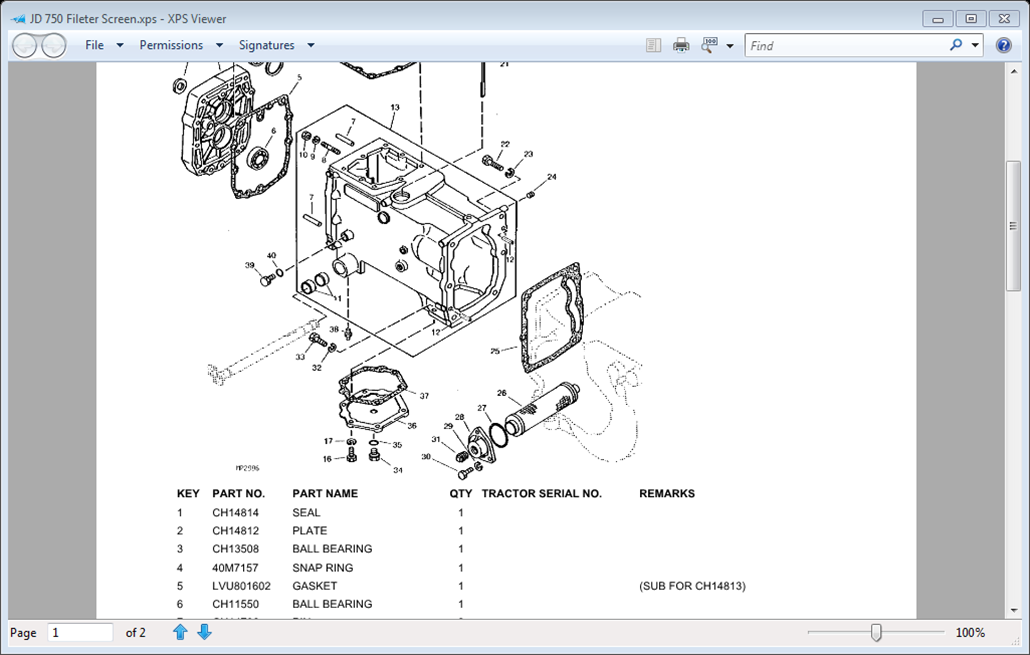Image resolution: width=1030 pixels, height=655 pixels.
Task: Click the REMARKS column header
Action: coord(667,493)
